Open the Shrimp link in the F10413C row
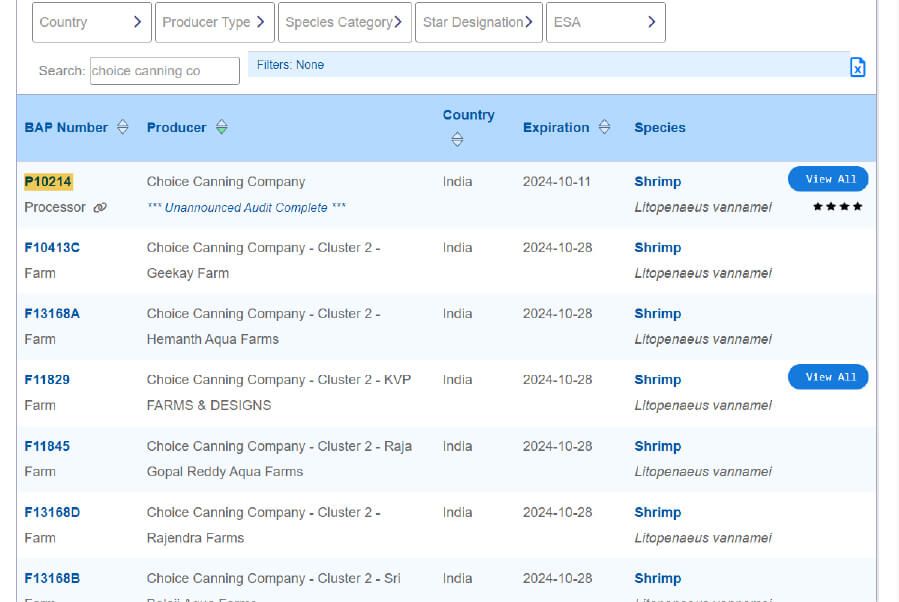The image size is (899, 602). 658,248
